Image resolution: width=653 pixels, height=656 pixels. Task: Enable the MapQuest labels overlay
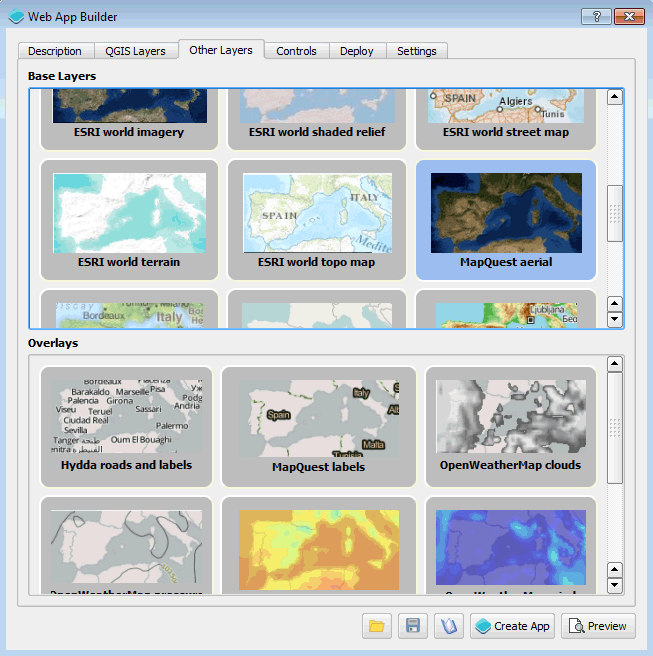tap(318, 425)
